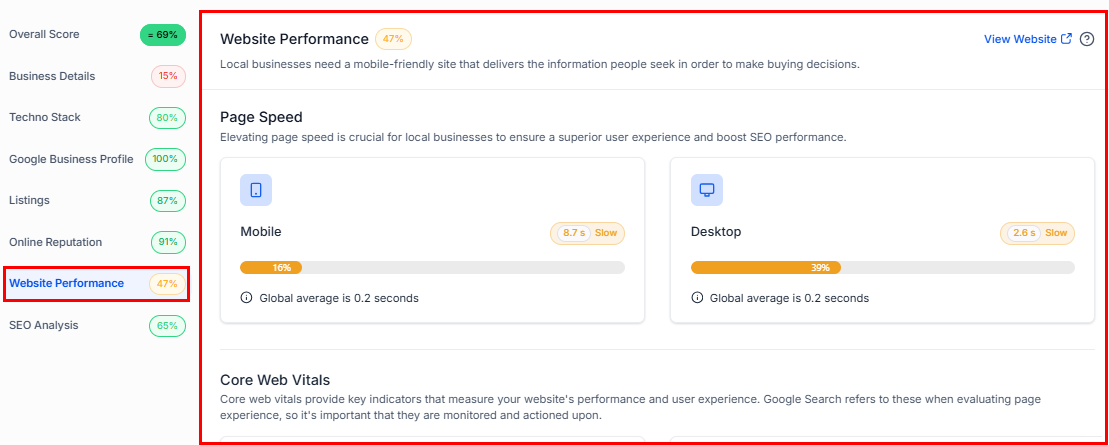This screenshot has height=445, width=1109.
Task: Click the 8.7 s Slow badge
Action: coord(588,233)
